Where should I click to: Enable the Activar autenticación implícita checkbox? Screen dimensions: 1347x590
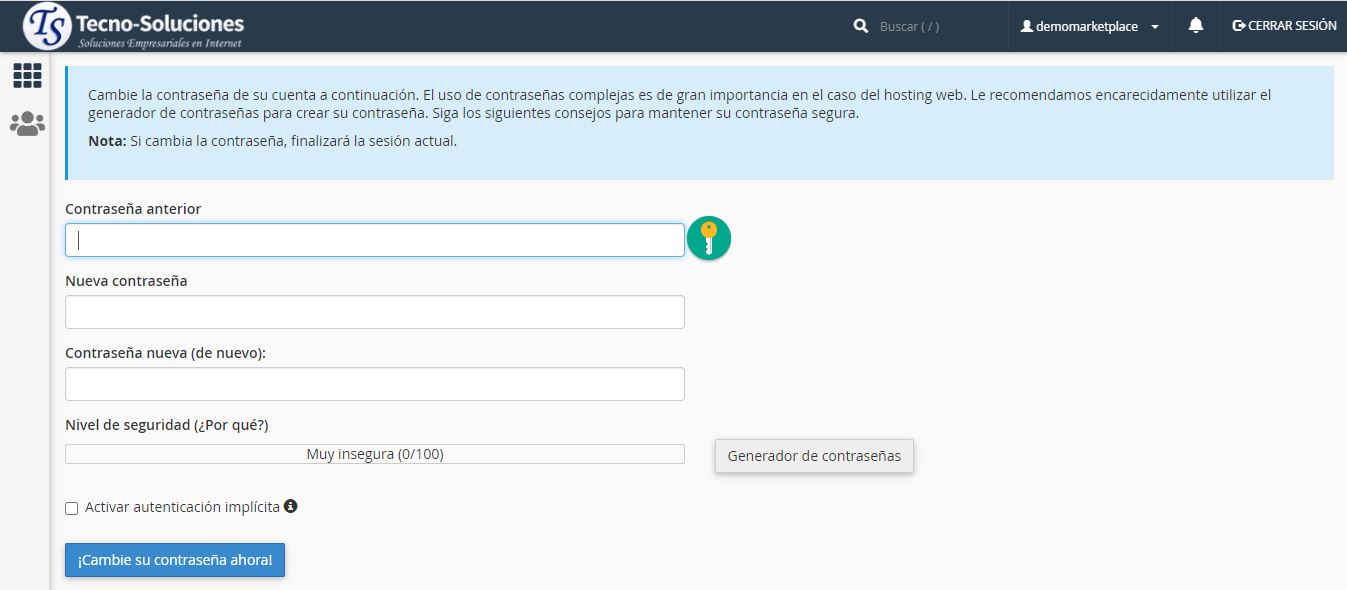[x=72, y=508]
